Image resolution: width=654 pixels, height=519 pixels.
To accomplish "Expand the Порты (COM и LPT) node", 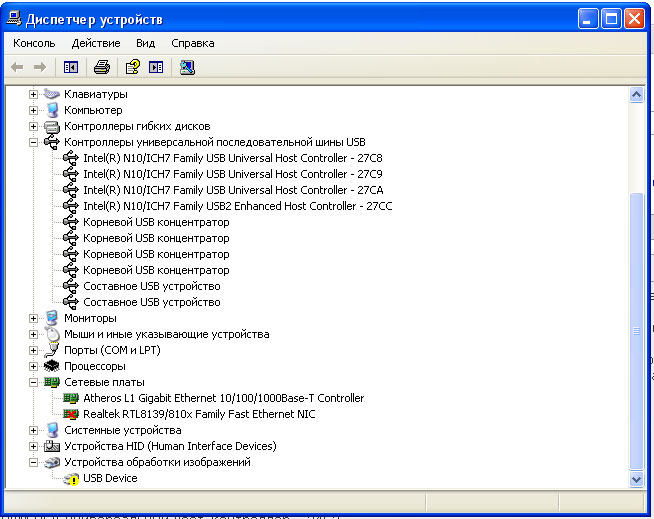I will 33,350.
